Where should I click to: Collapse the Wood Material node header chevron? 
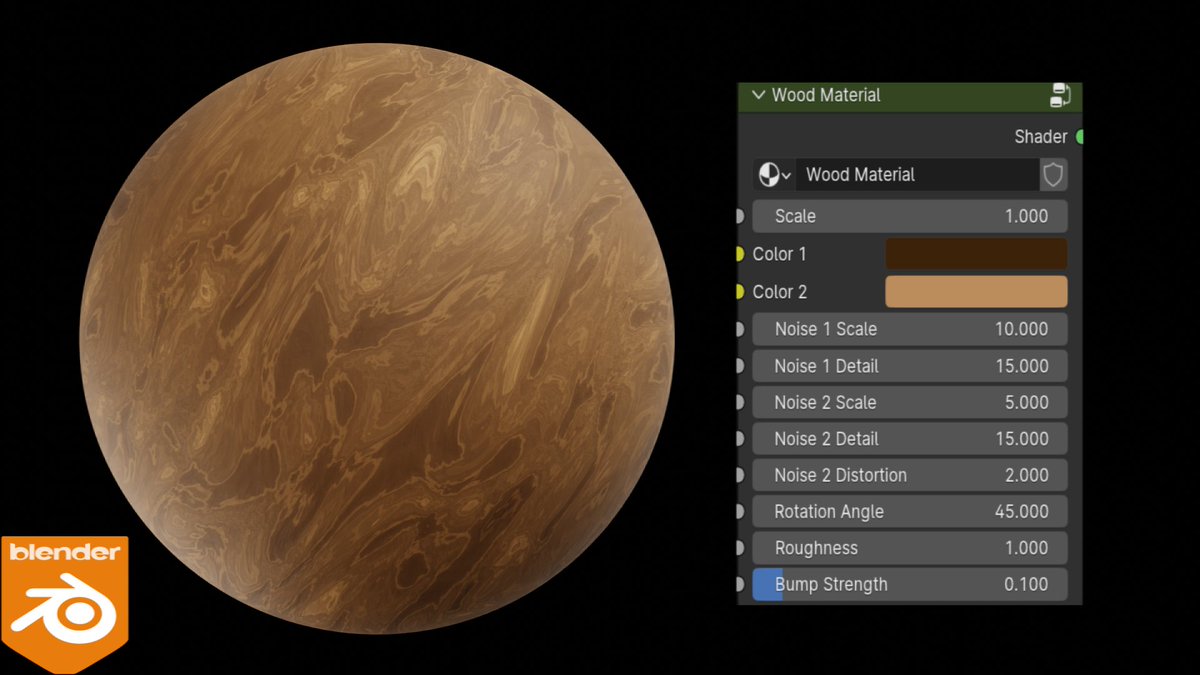pos(758,96)
